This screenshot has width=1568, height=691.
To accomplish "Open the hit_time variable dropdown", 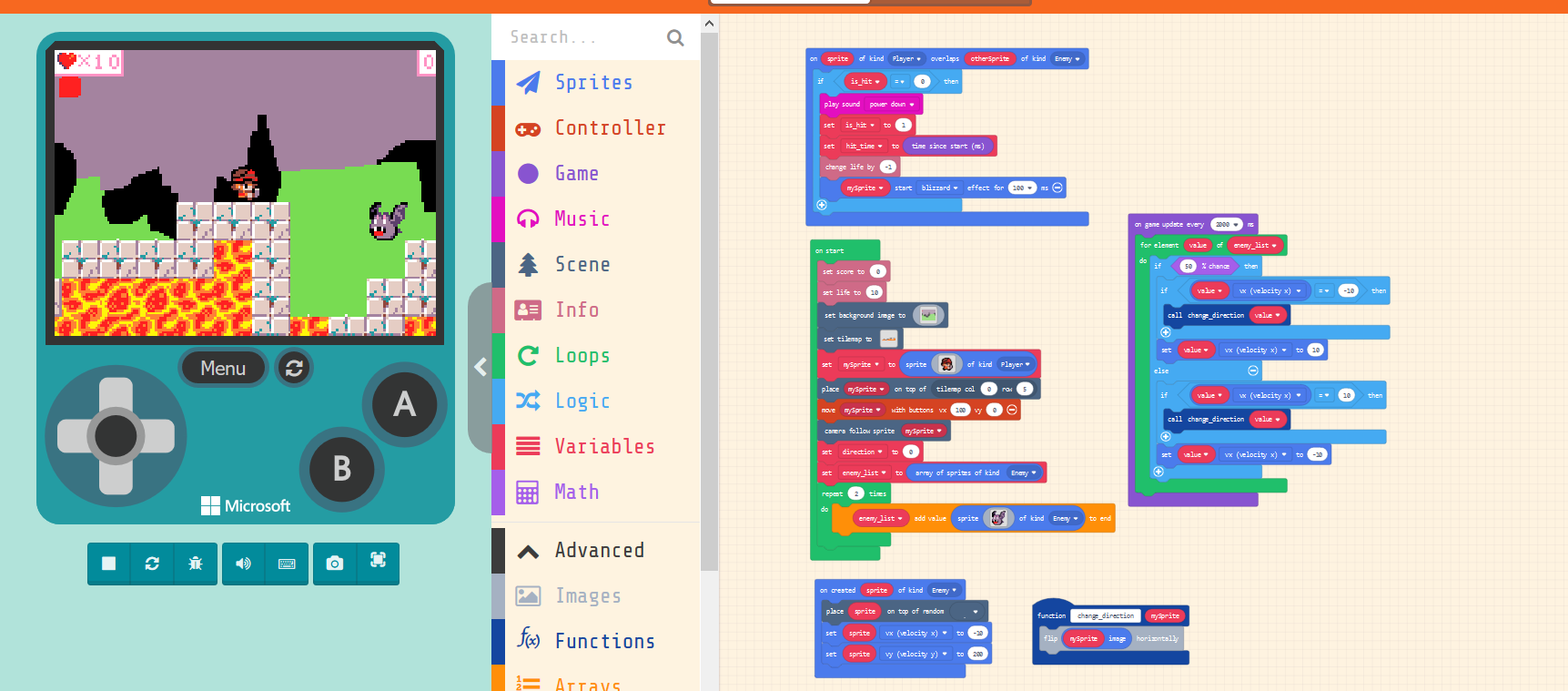I will (864, 146).
